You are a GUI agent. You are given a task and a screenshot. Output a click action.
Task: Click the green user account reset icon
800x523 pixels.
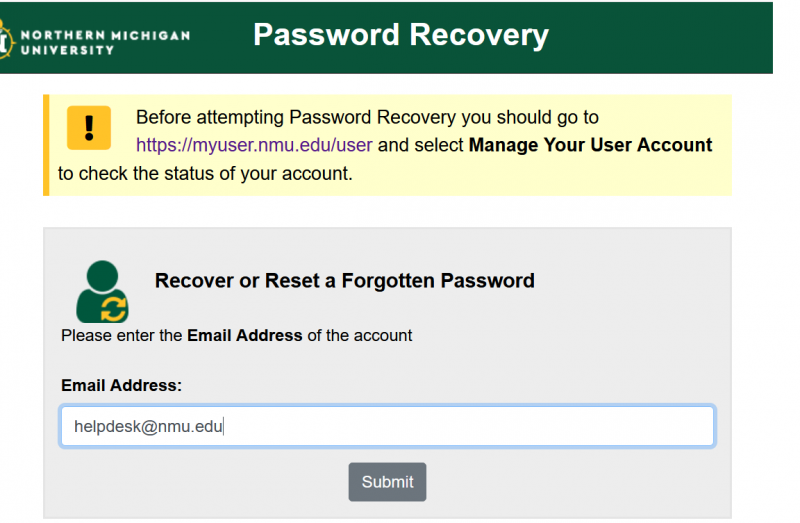102,290
